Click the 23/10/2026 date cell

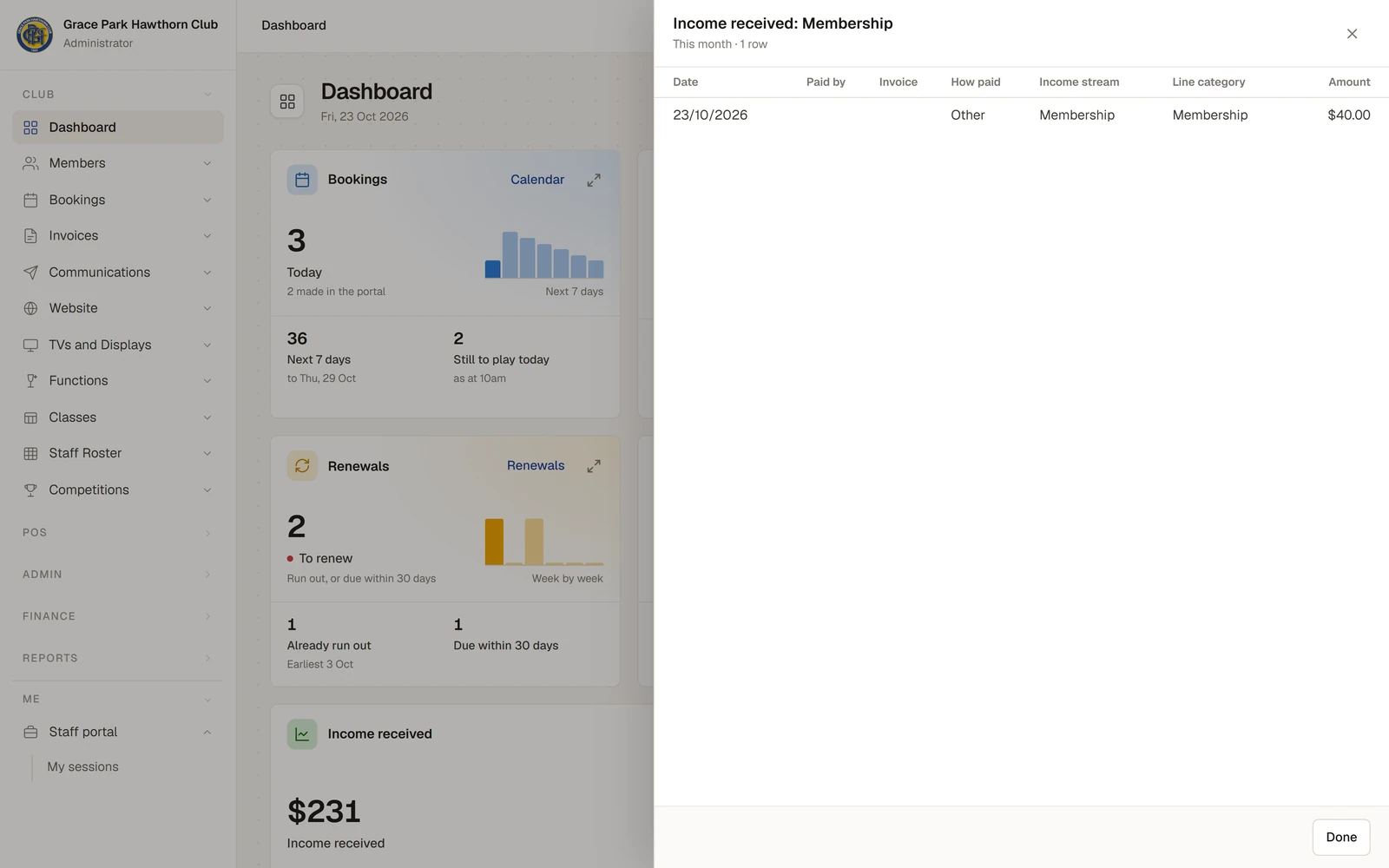[710, 115]
